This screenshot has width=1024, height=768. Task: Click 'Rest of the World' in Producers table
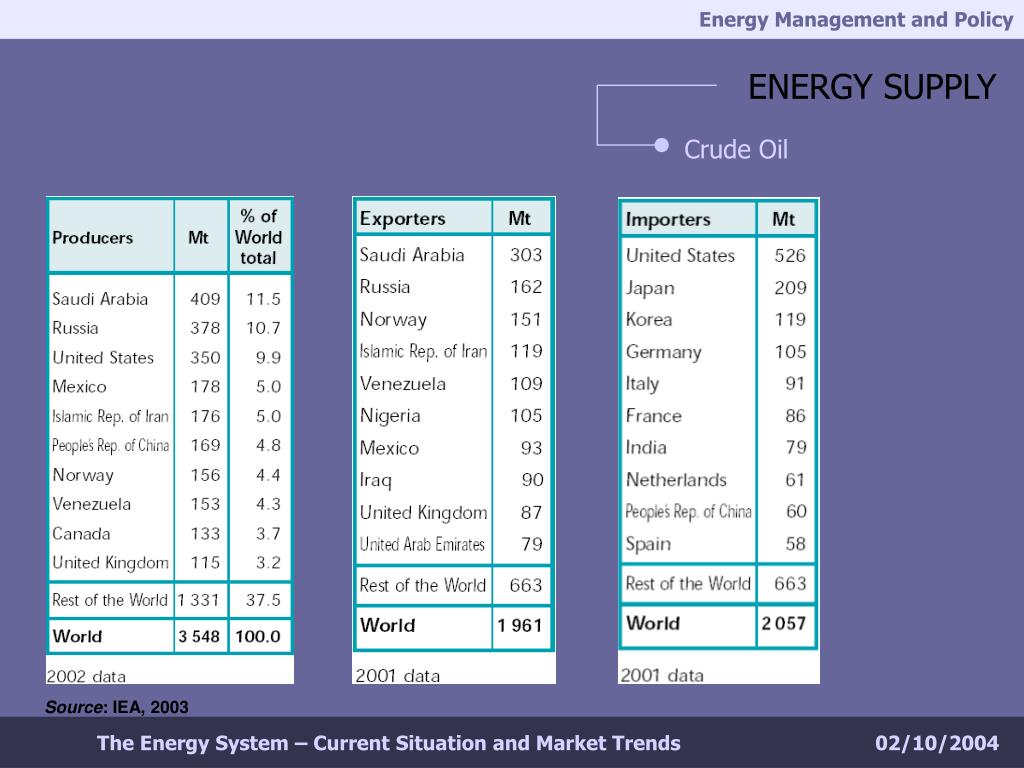pos(110,600)
